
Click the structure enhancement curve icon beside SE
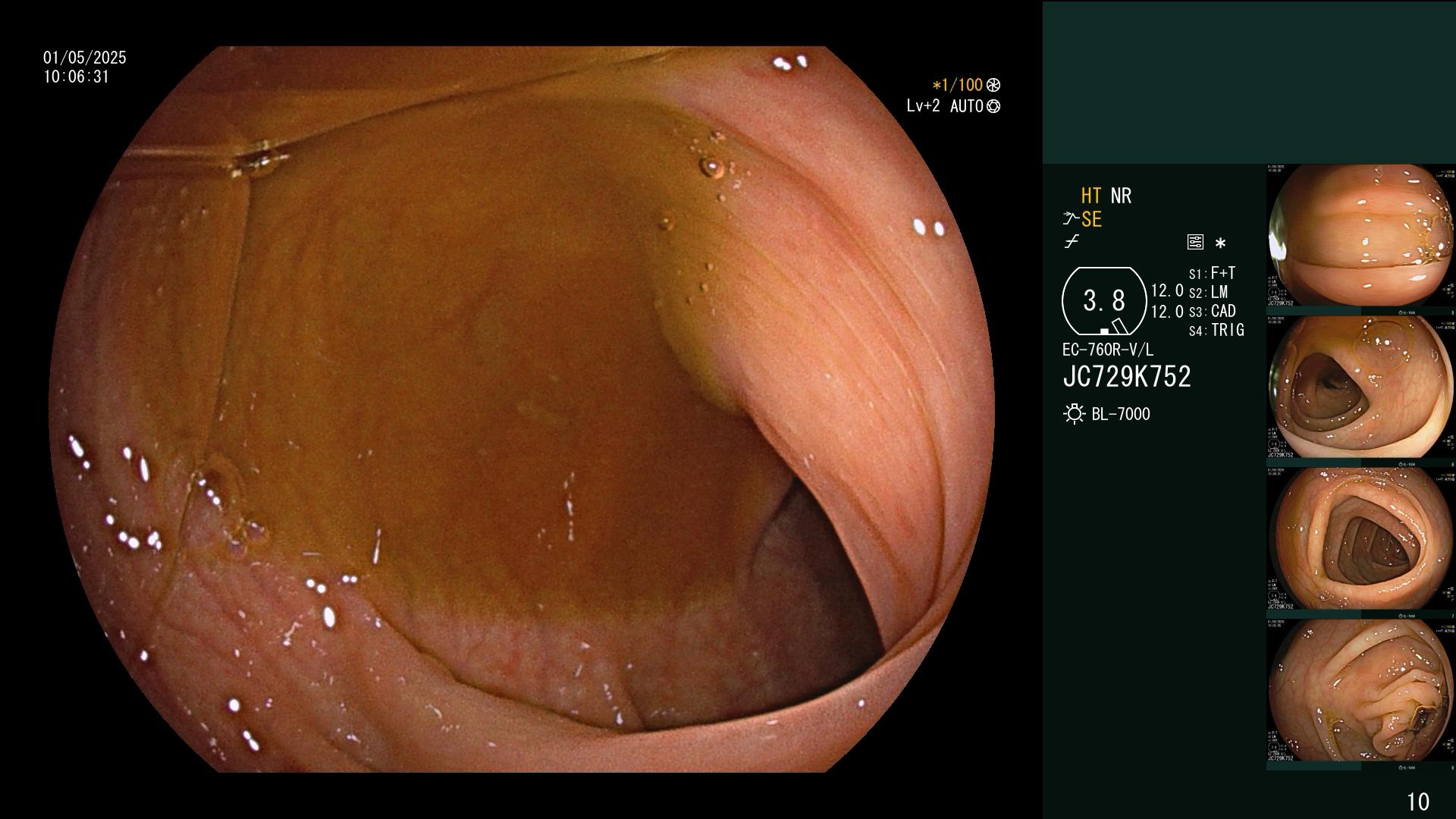click(x=1071, y=219)
